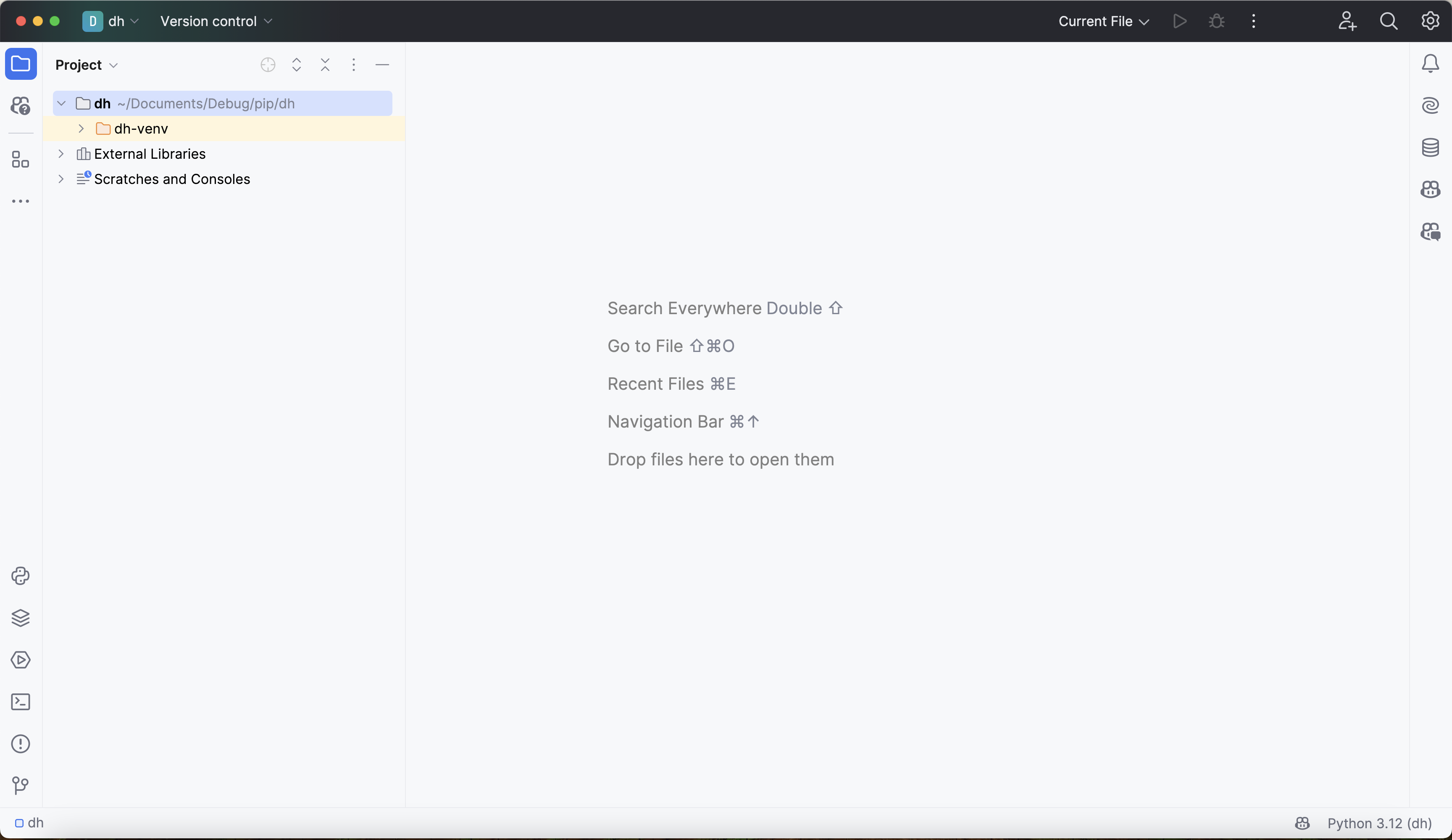
Task: Open the Database tool window
Action: click(x=1430, y=147)
